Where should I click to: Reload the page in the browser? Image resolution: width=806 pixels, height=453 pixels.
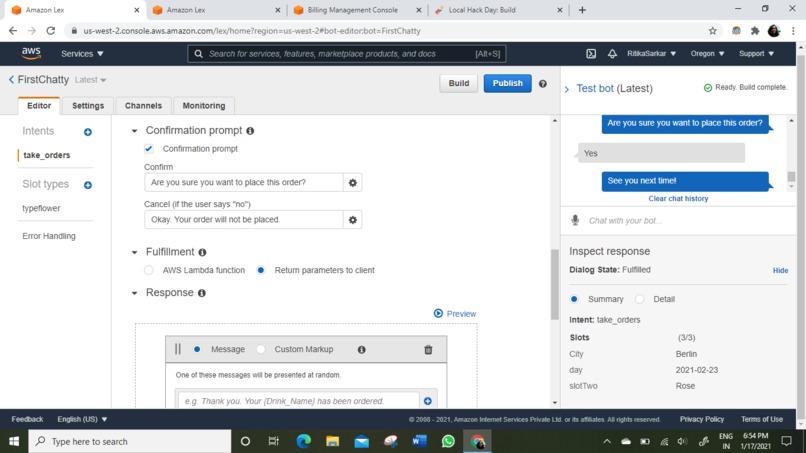50,31
